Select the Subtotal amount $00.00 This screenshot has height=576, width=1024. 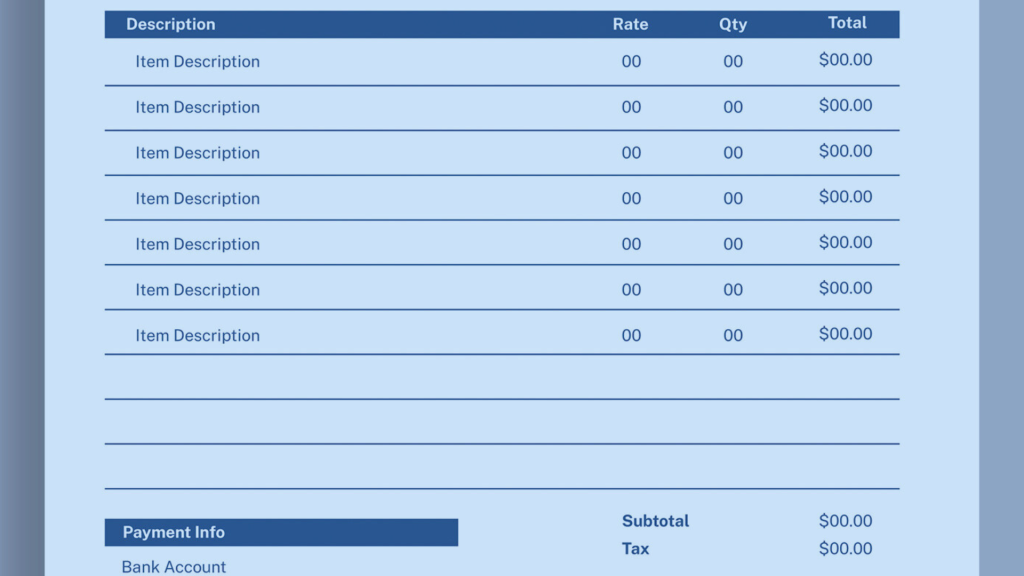[846, 521]
